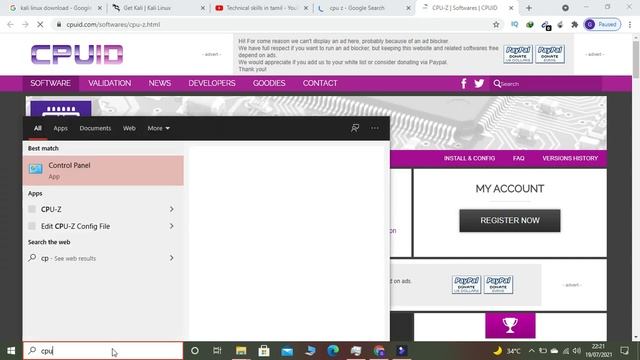Open GOODIES menu item
Image resolution: width=640 pixels, height=360 pixels.
pyautogui.click(x=269, y=83)
